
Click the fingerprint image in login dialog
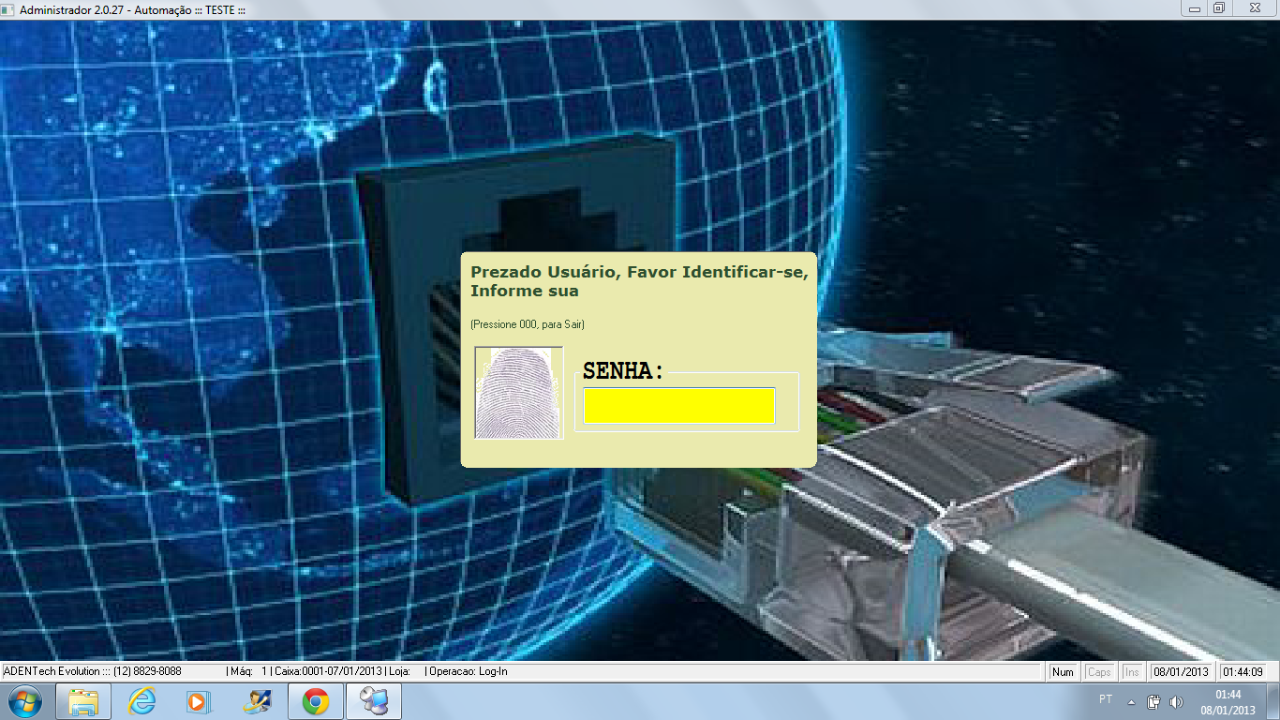coord(518,393)
